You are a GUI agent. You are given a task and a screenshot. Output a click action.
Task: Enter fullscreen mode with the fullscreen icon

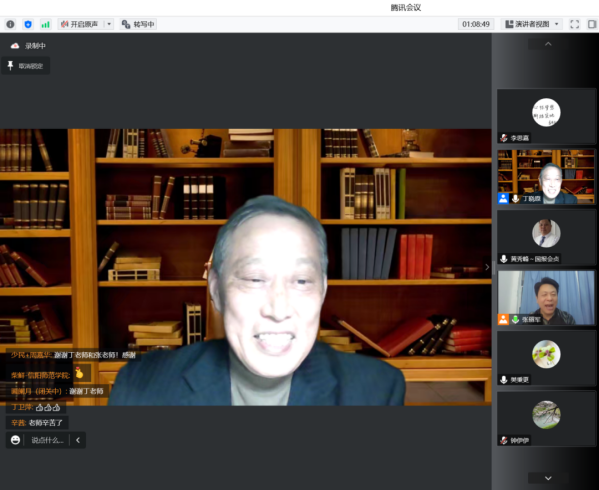coord(575,24)
